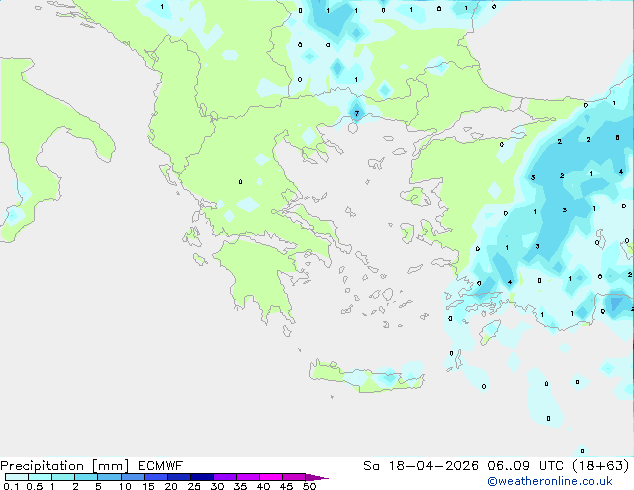This screenshot has width=634, height=490.
Task: Pick the 5–10 mm legend color swatch
Action: point(109,477)
